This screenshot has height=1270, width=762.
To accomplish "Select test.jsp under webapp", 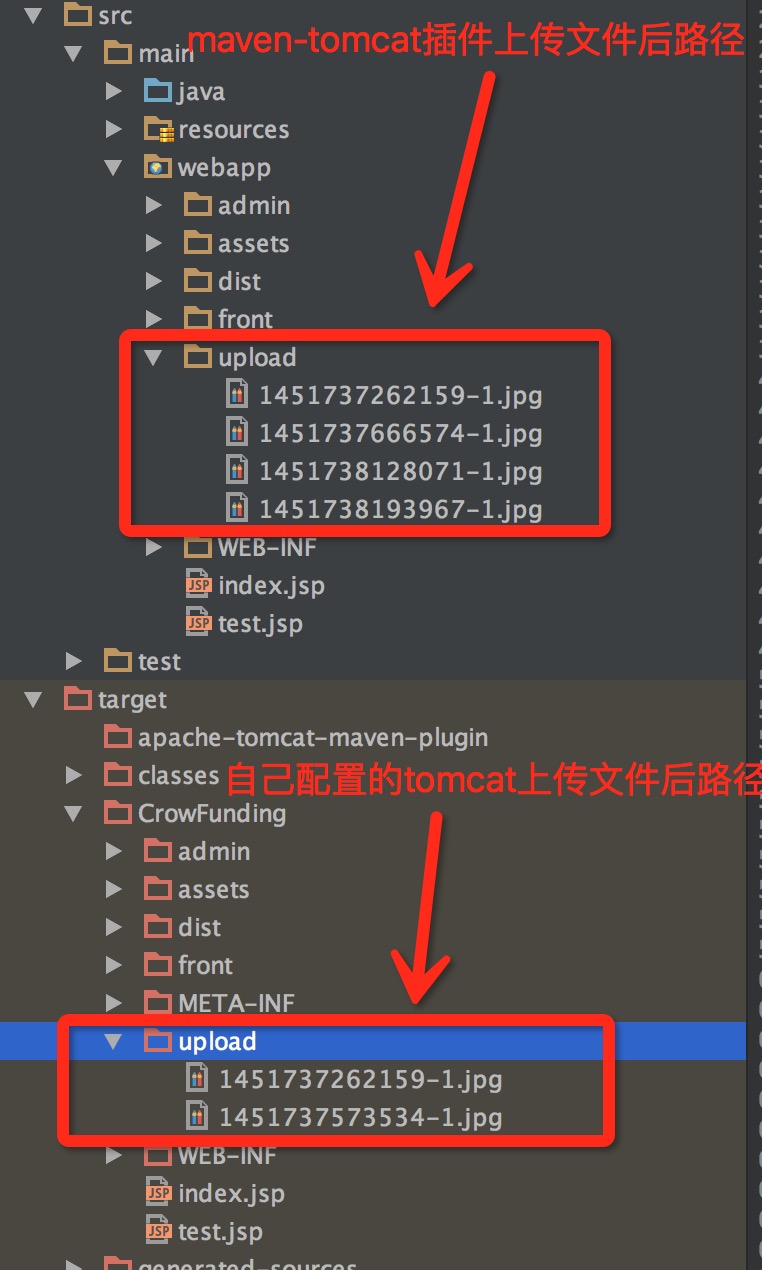I will tap(260, 624).
